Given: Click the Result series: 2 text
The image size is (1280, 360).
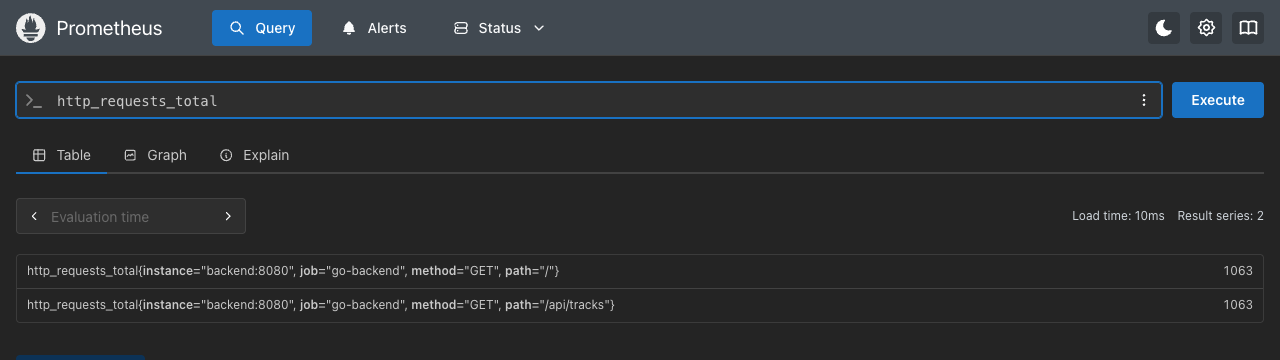Looking at the screenshot, I should point(1221,216).
